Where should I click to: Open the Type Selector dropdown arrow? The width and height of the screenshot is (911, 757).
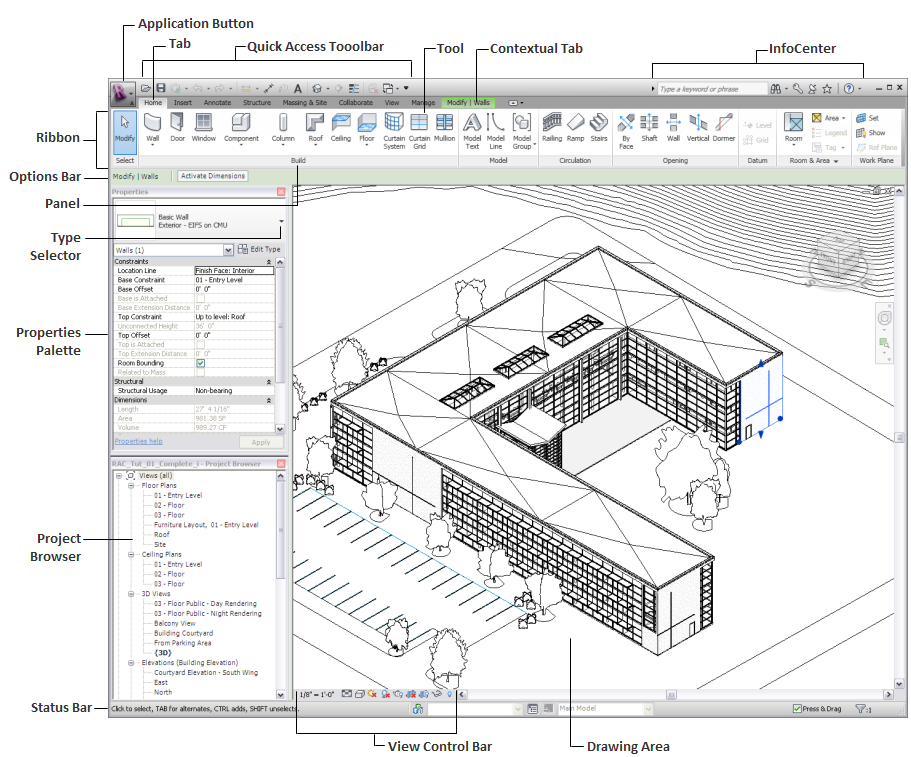[x=281, y=221]
